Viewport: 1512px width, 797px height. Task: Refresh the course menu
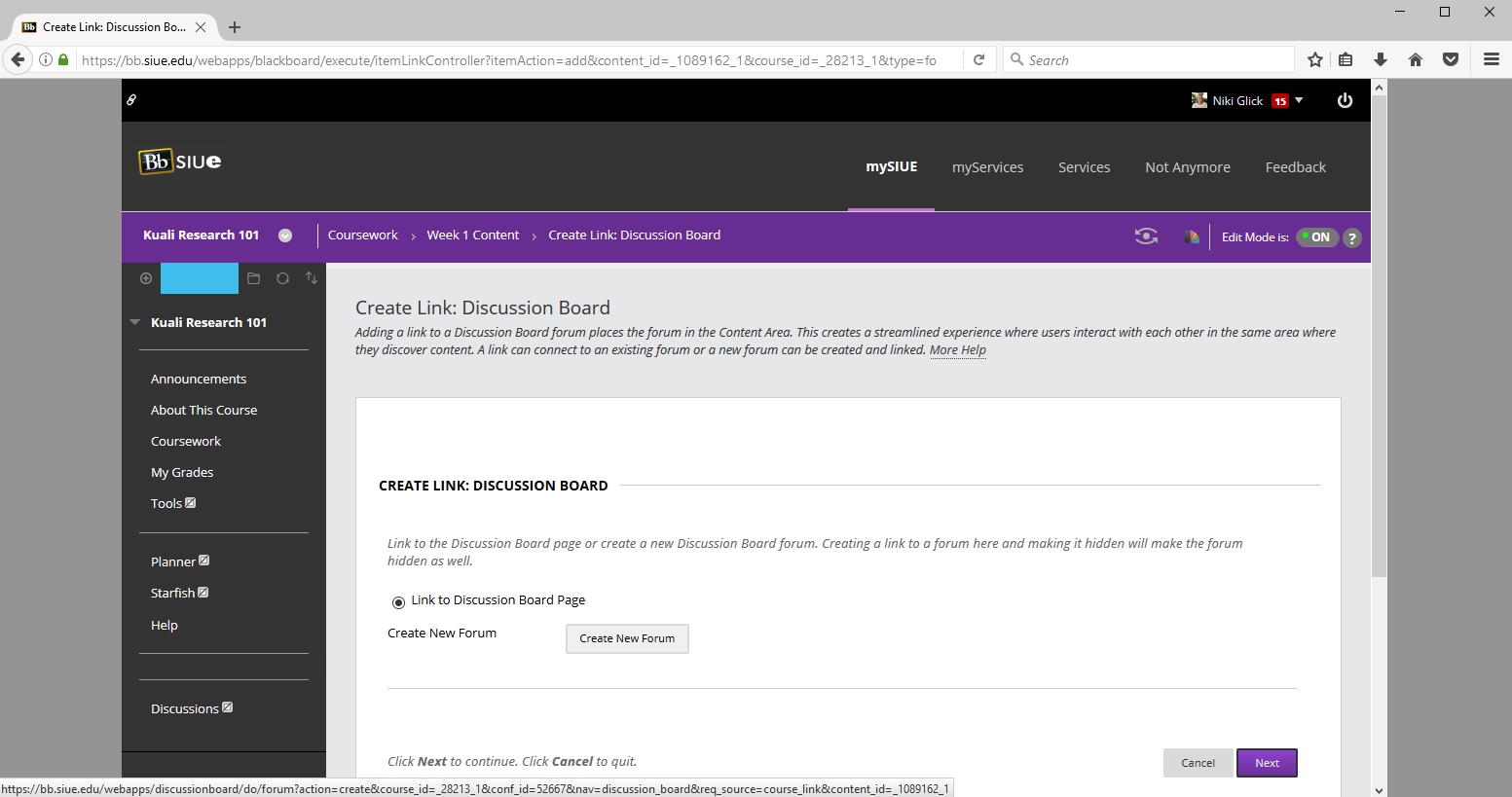[x=282, y=278]
